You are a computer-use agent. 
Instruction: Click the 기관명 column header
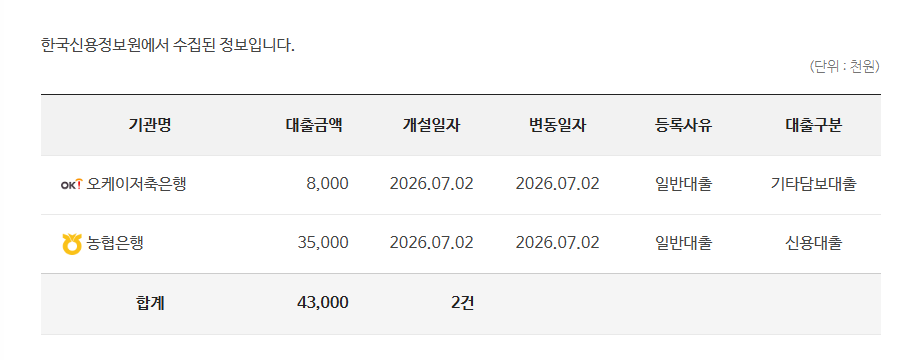point(150,125)
